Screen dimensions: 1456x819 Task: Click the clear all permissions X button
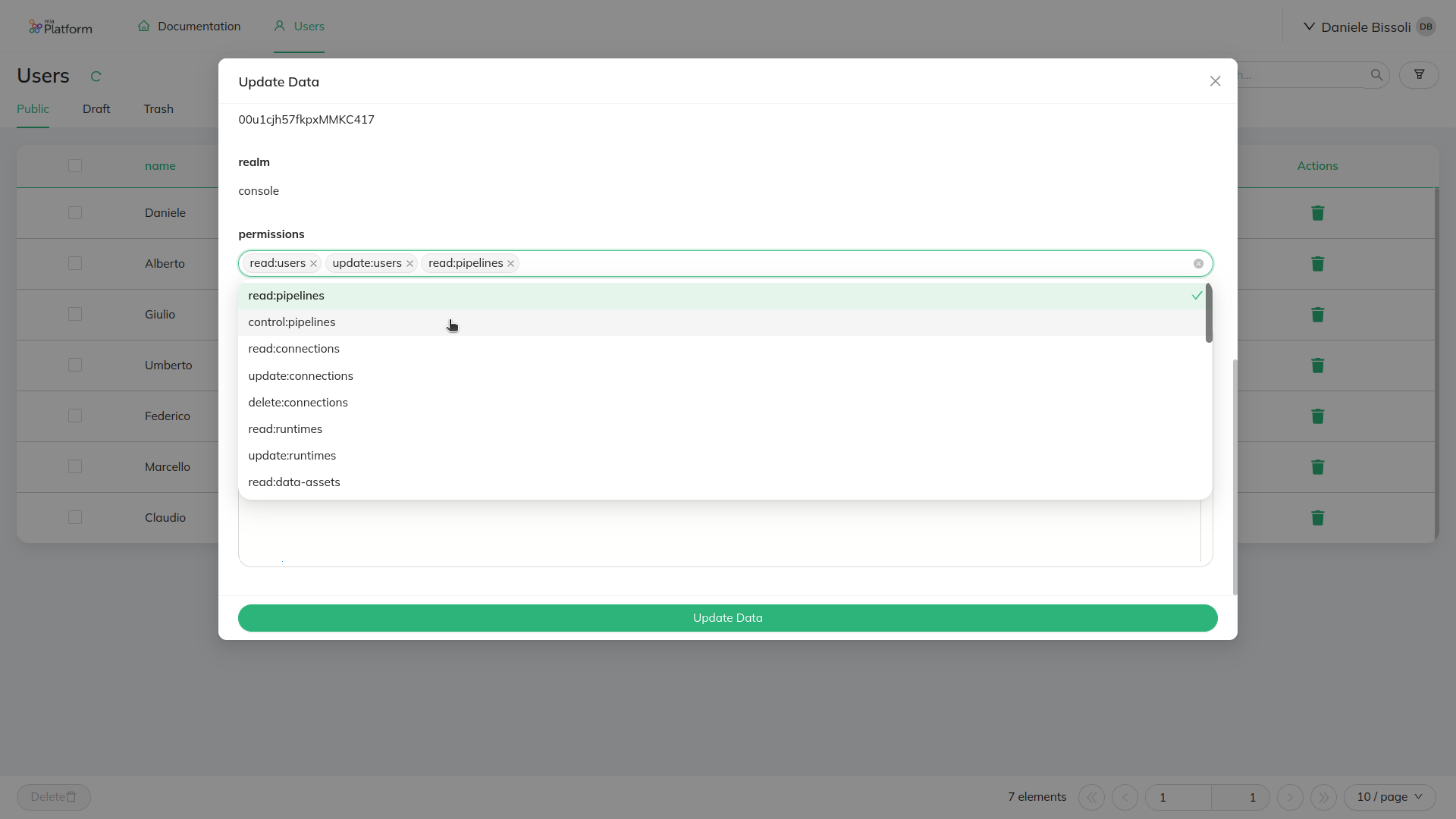1198,263
